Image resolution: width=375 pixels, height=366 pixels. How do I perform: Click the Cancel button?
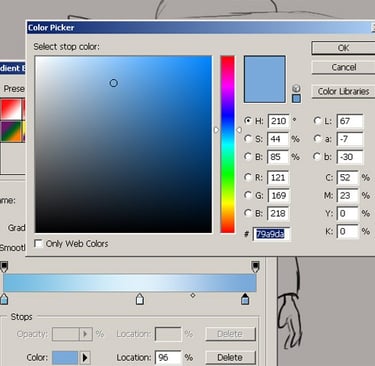(343, 67)
